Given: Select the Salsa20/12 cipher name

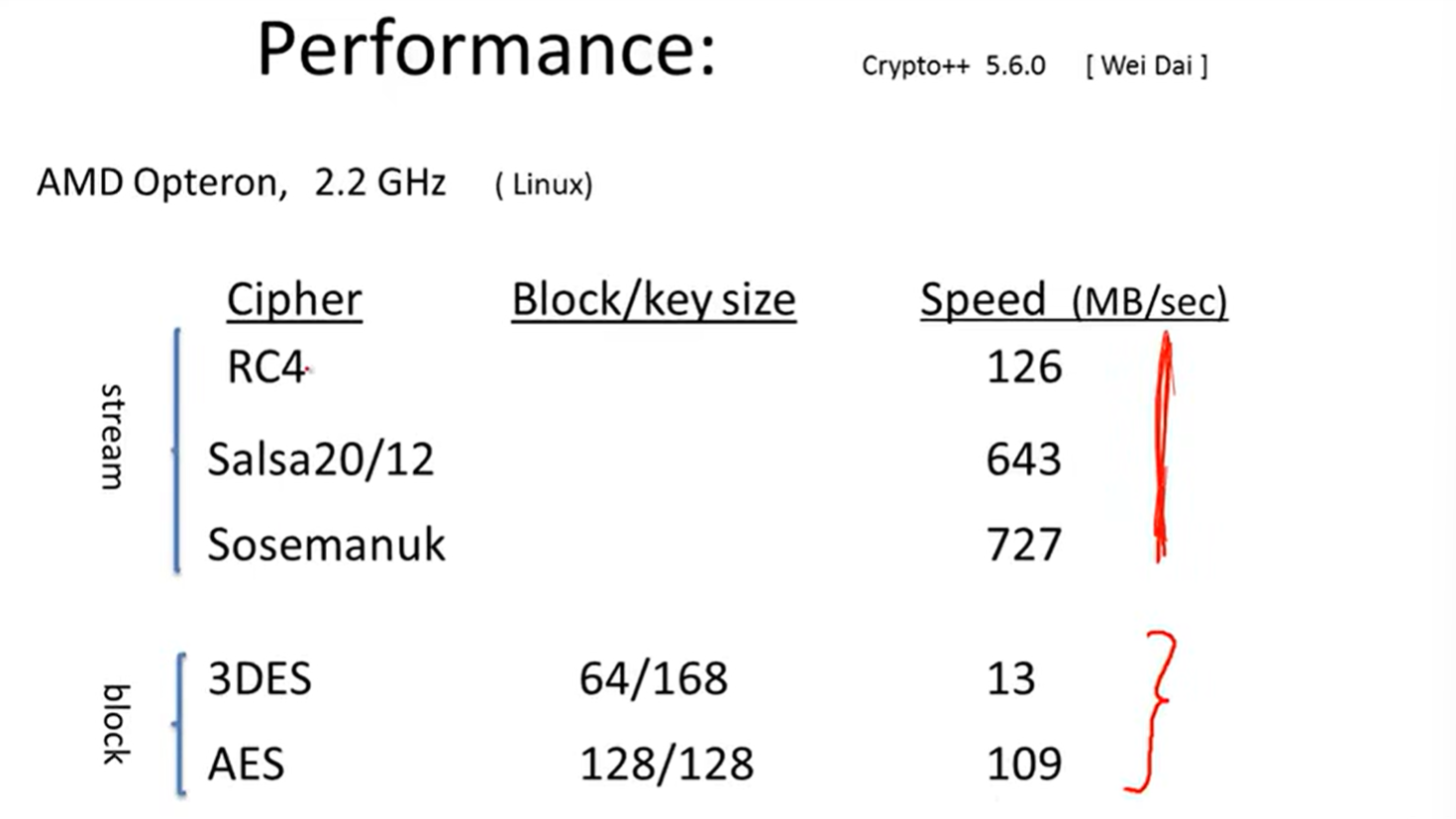Looking at the screenshot, I should tap(321, 460).
